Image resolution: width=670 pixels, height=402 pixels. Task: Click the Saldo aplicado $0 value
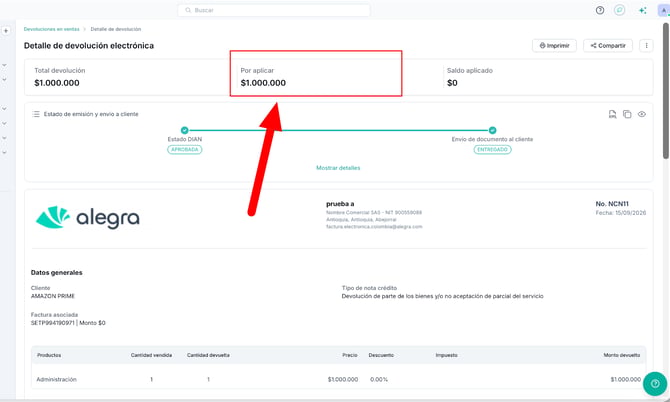tap(452, 83)
